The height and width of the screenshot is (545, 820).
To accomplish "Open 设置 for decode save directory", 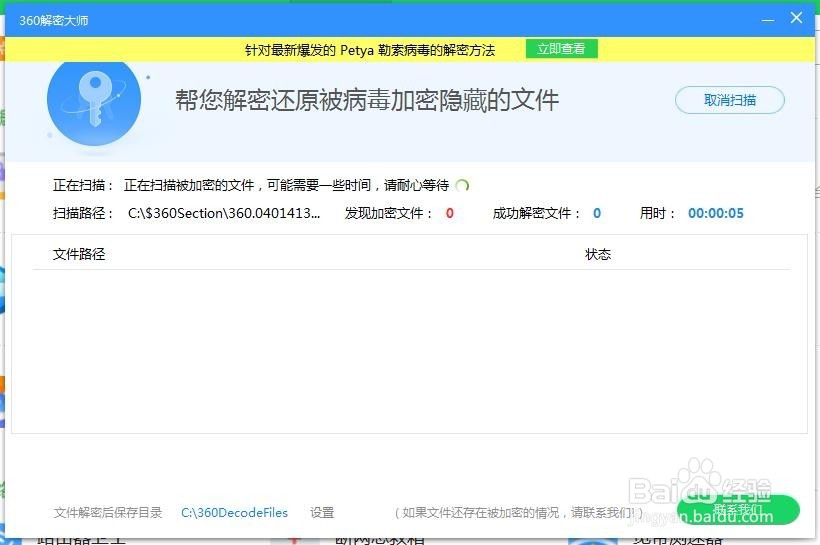I will [x=322, y=513].
